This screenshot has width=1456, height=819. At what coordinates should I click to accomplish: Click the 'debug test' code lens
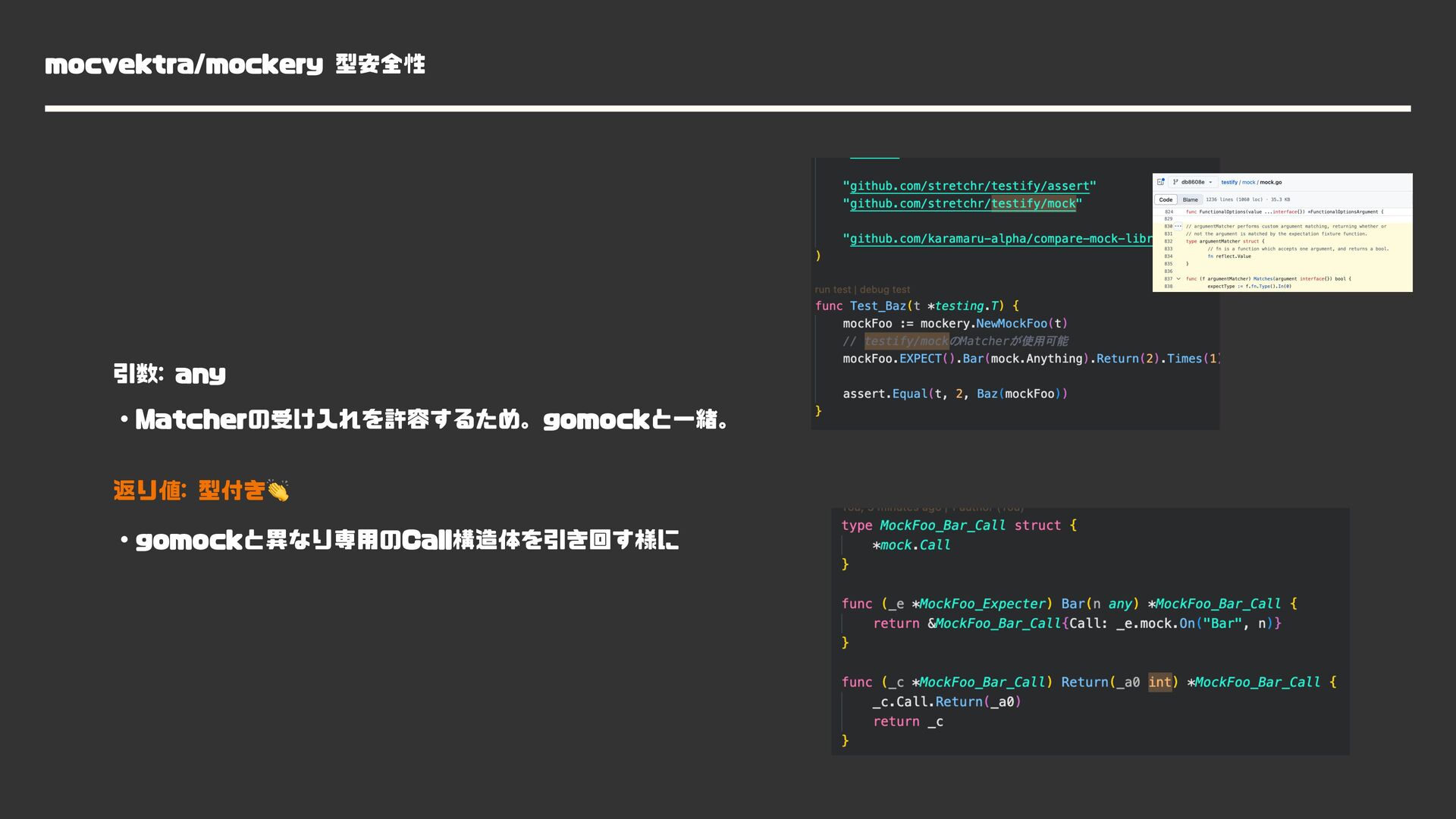[x=885, y=290]
